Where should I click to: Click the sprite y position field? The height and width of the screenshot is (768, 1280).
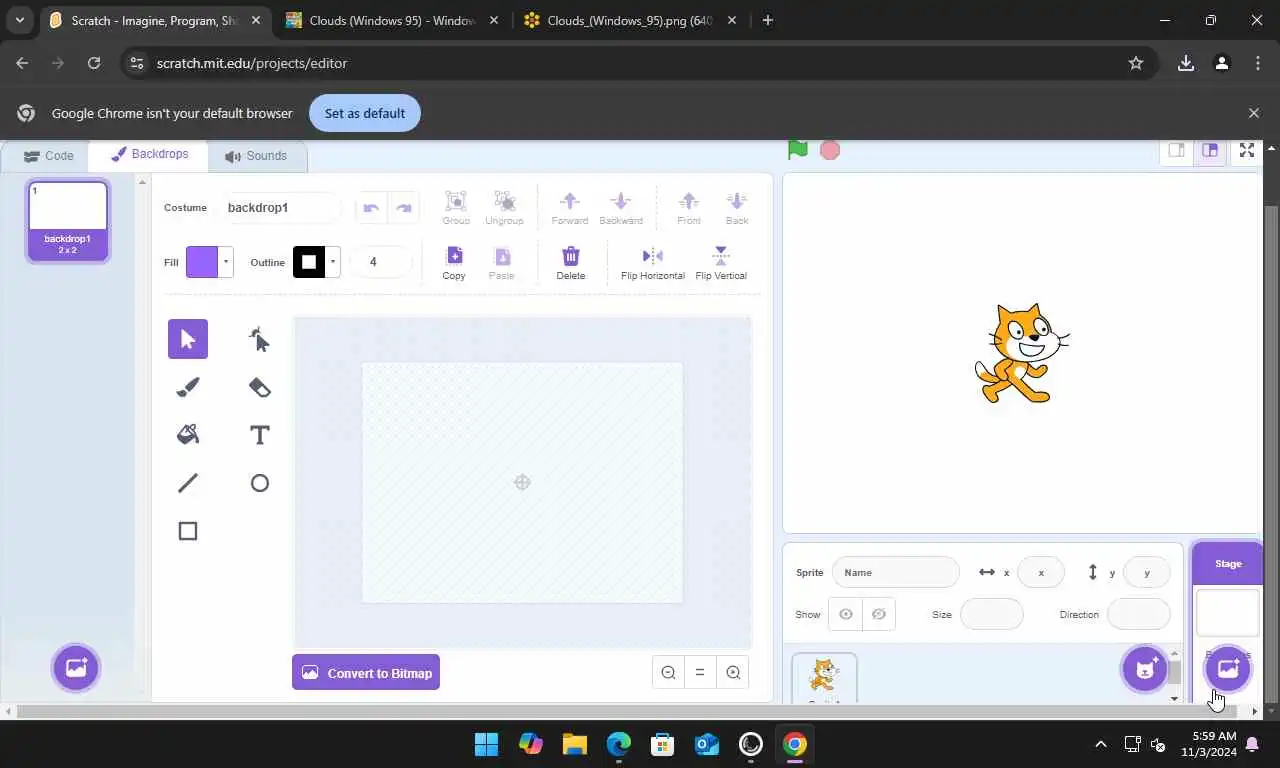click(x=1147, y=572)
